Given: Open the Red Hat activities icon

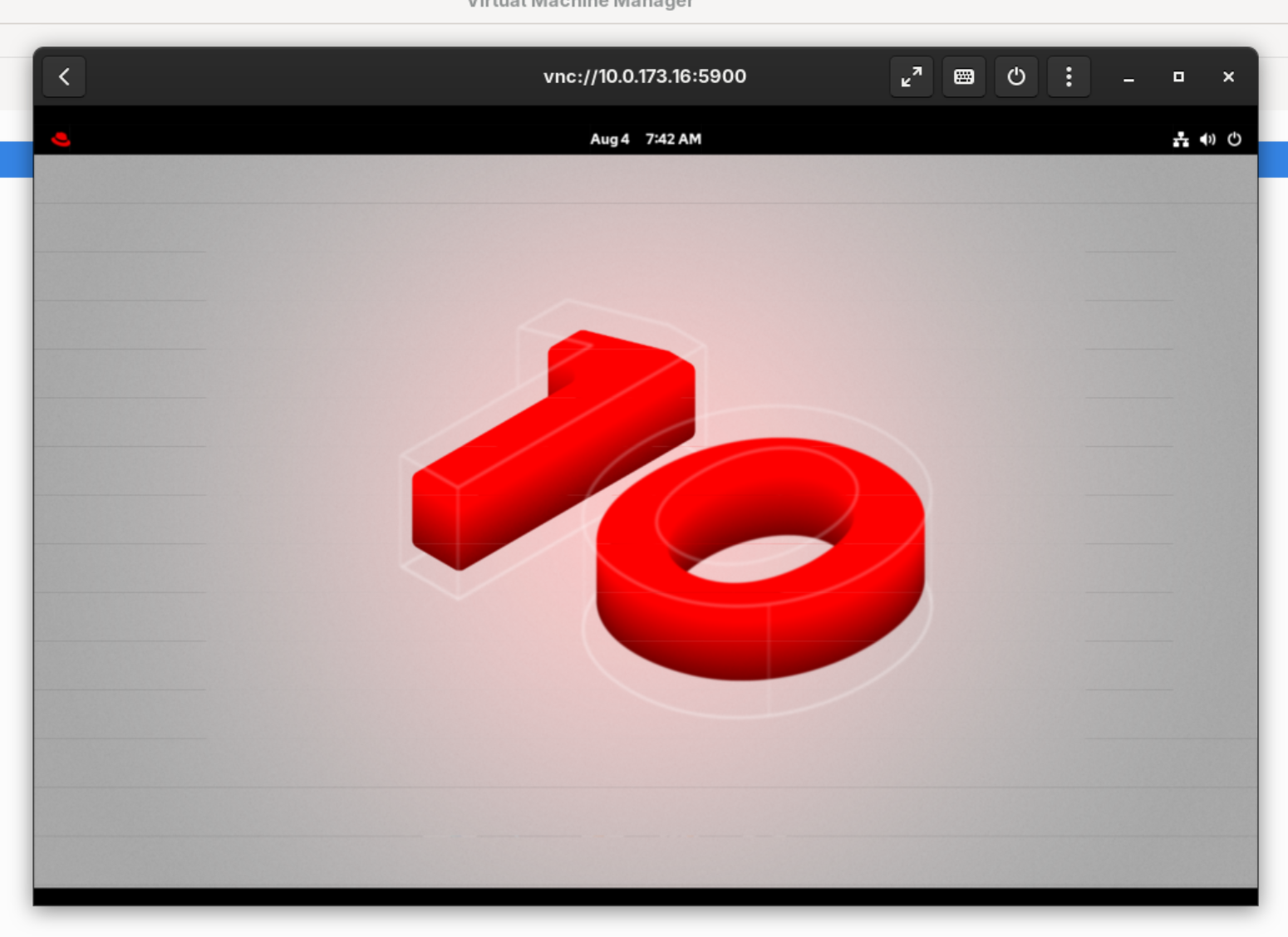Looking at the screenshot, I should point(61,139).
